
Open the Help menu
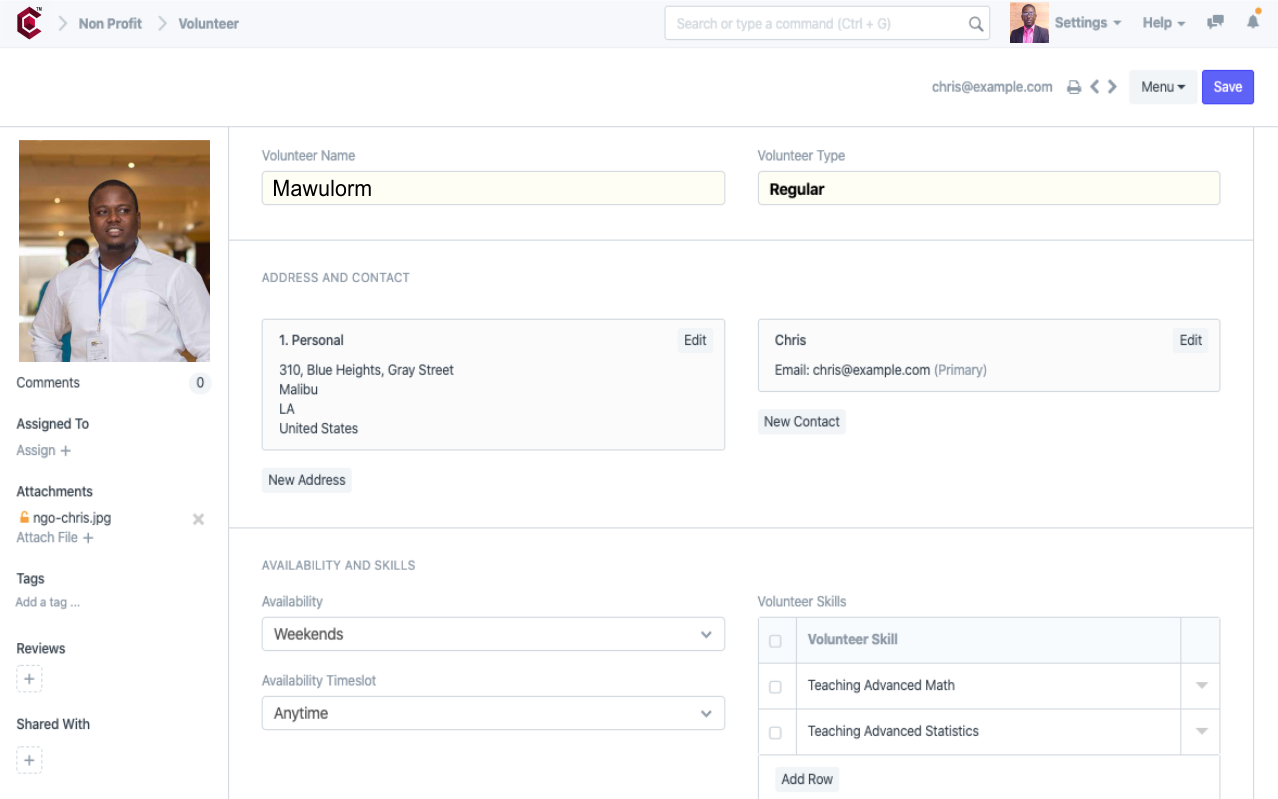pos(1163,23)
